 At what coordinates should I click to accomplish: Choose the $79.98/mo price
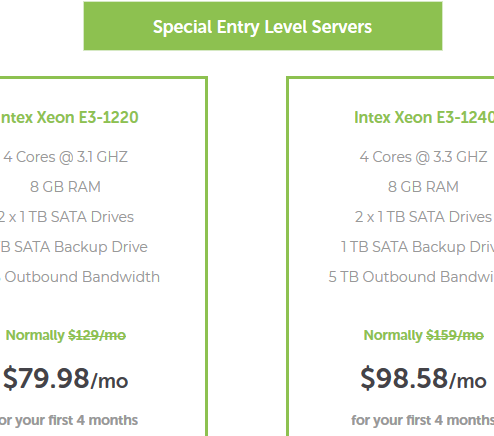coord(65,379)
